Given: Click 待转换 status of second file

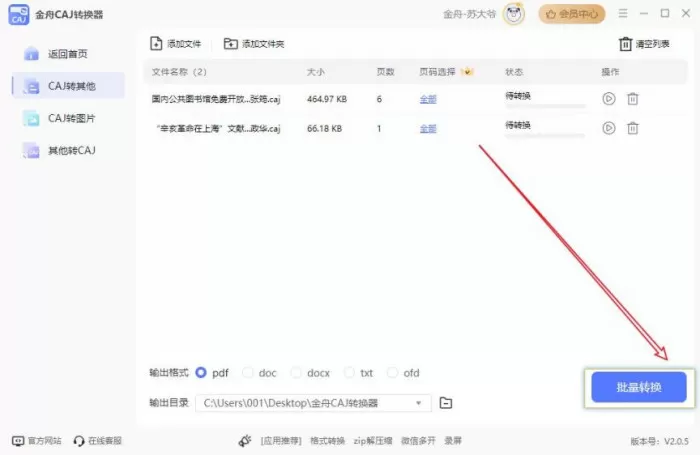Looking at the screenshot, I should (x=518, y=125).
